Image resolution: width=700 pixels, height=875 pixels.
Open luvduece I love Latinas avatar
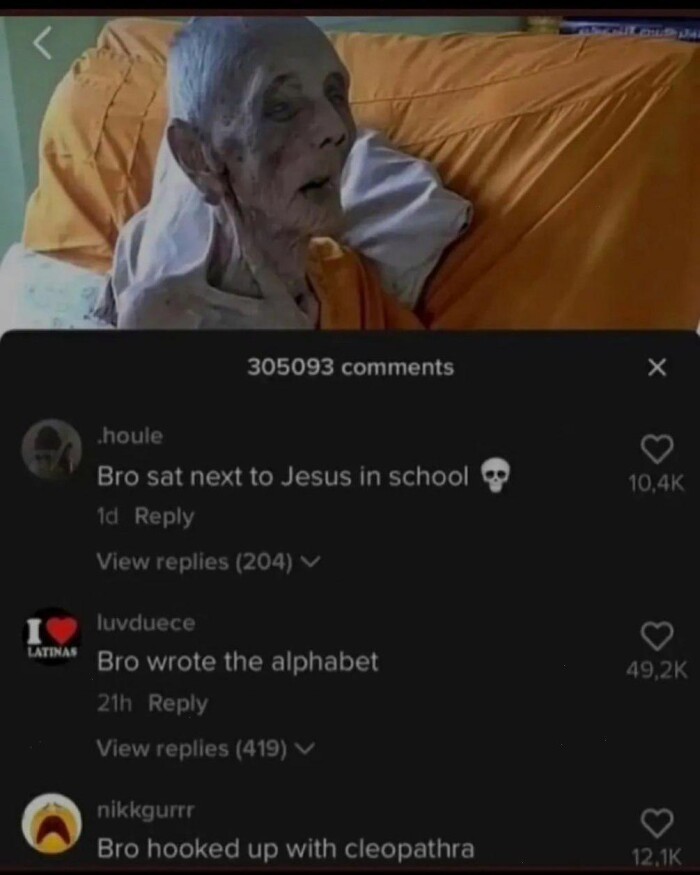(x=51, y=636)
